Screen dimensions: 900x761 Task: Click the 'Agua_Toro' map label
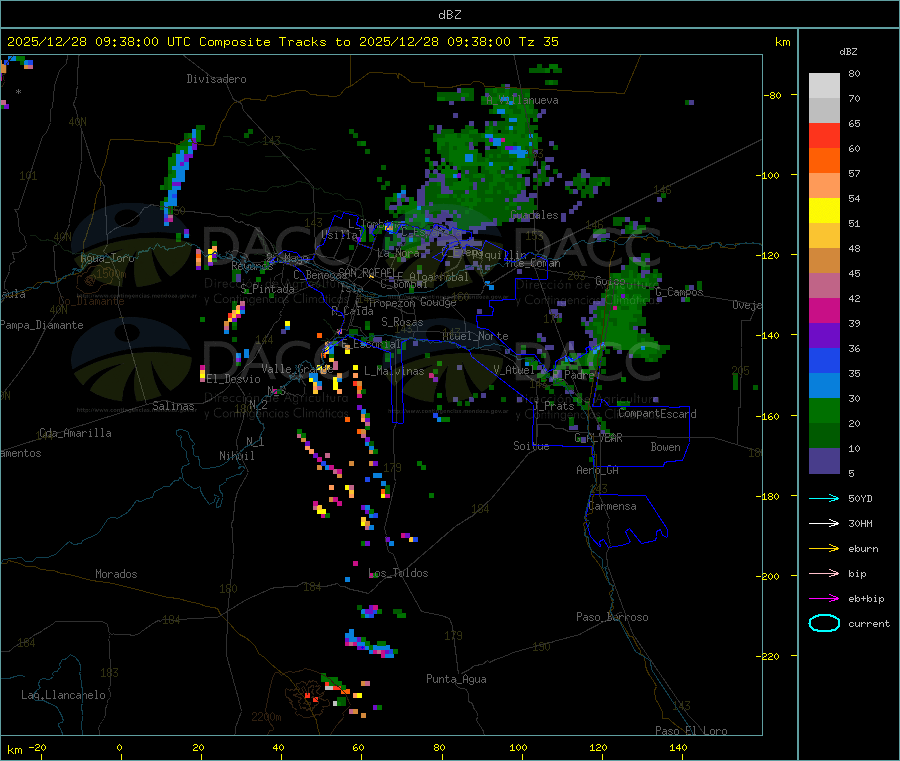[107, 258]
